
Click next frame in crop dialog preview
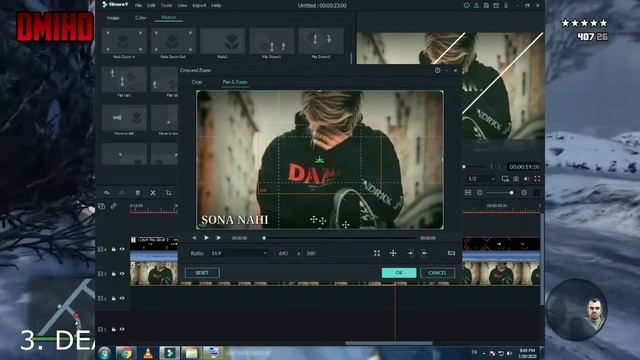[x=219, y=238]
